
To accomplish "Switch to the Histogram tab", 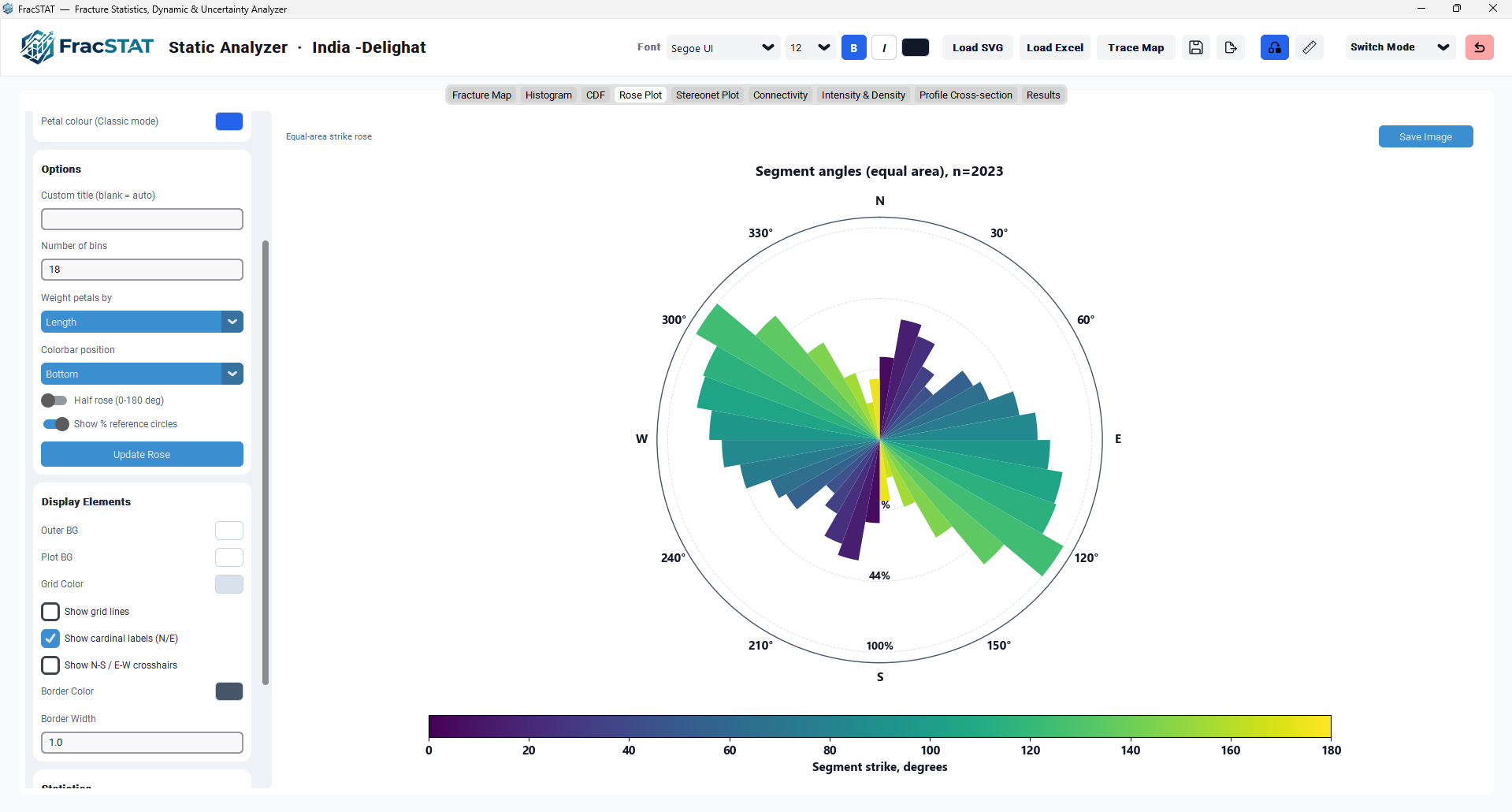I will (548, 95).
